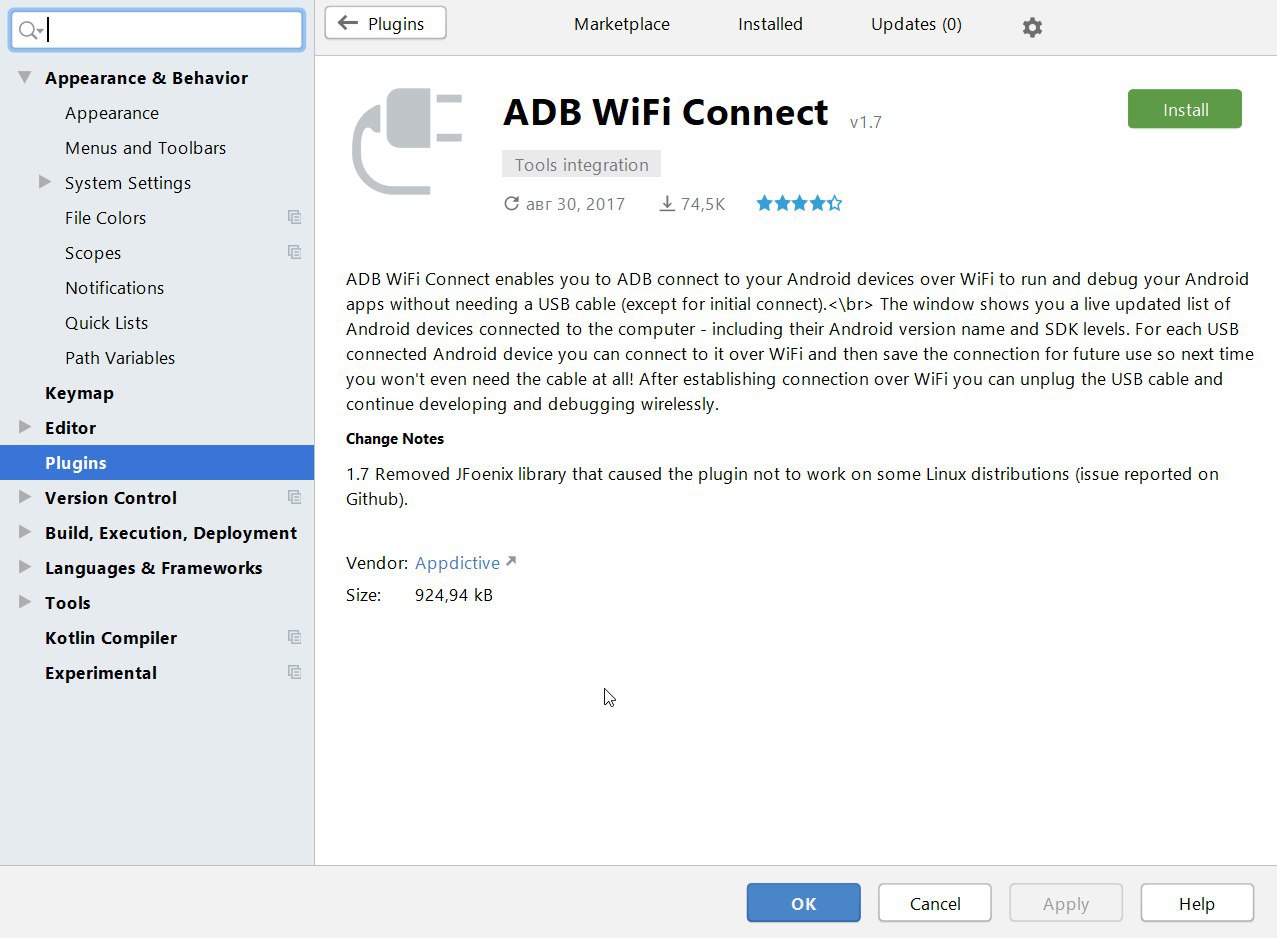Click project-level icon next to Scopes
This screenshot has height=938, width=1277.
point(294,252)
